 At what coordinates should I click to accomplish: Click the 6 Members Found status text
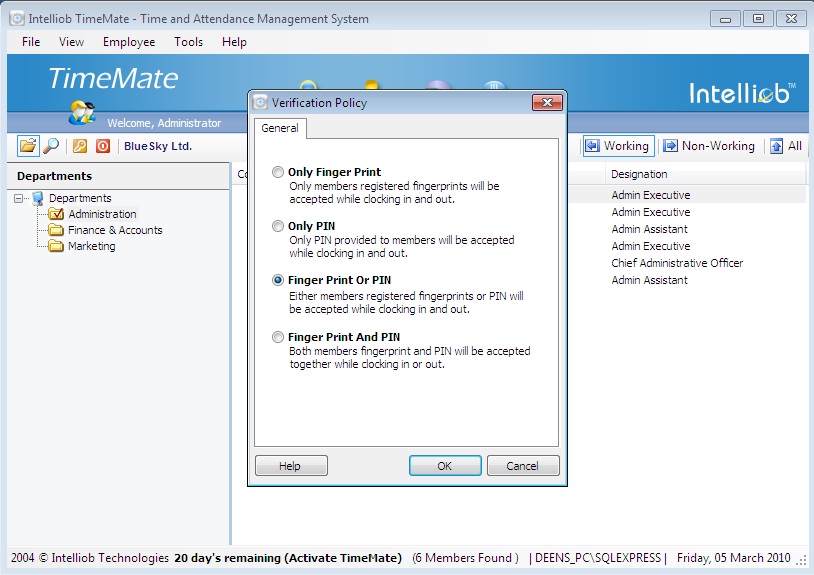(x=466, y=558)
